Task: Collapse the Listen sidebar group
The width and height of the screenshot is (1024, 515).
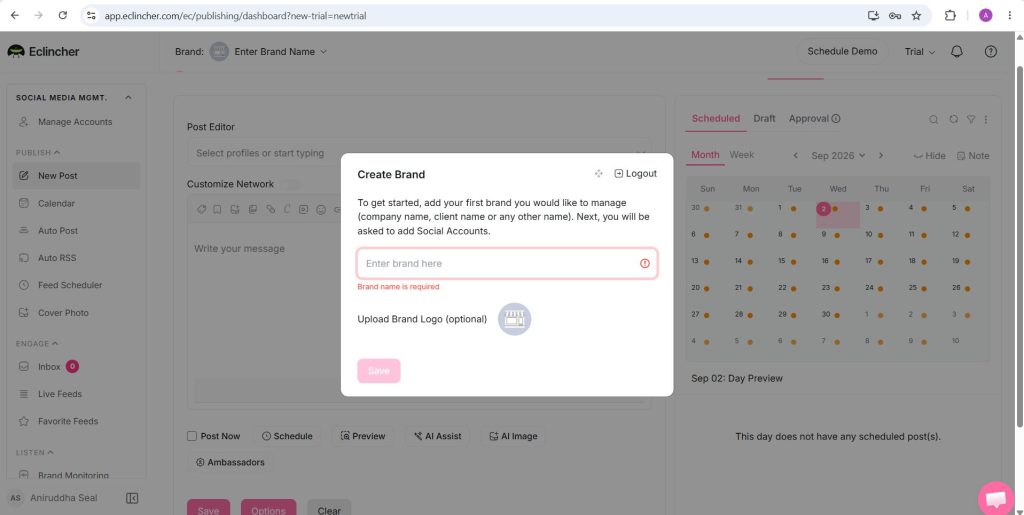Action: tap(35, 452)
